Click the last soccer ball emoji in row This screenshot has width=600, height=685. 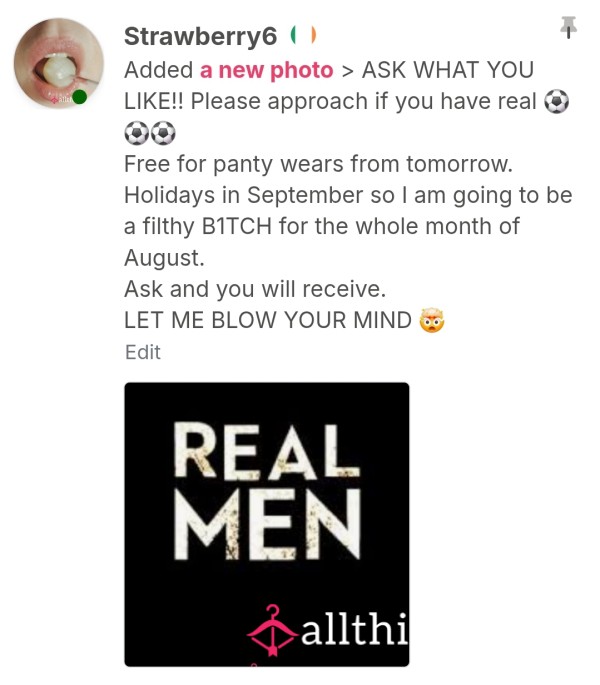(x=163, y=133)
